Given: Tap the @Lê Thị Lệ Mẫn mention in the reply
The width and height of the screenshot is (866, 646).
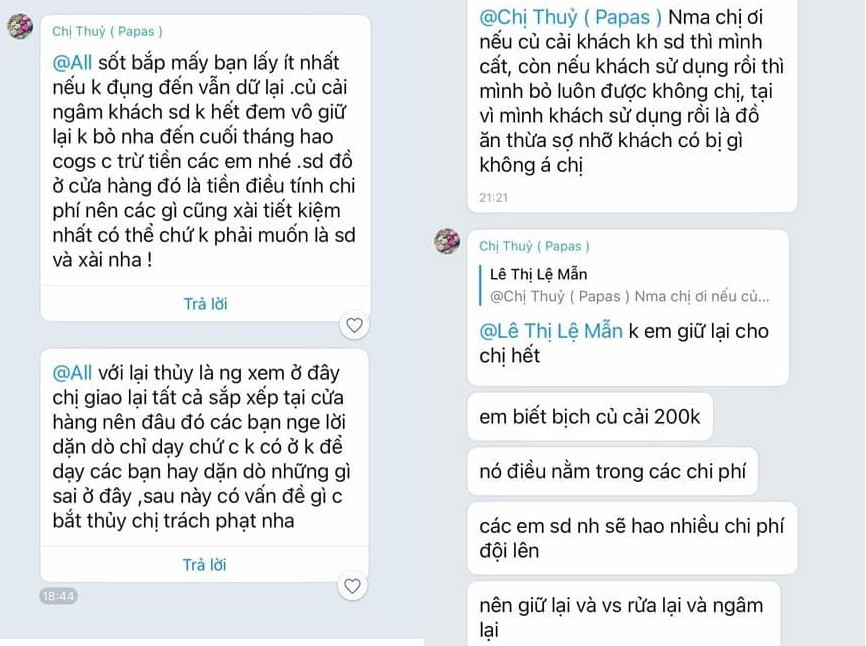Looking at the screenshot, I should point(553,331).
